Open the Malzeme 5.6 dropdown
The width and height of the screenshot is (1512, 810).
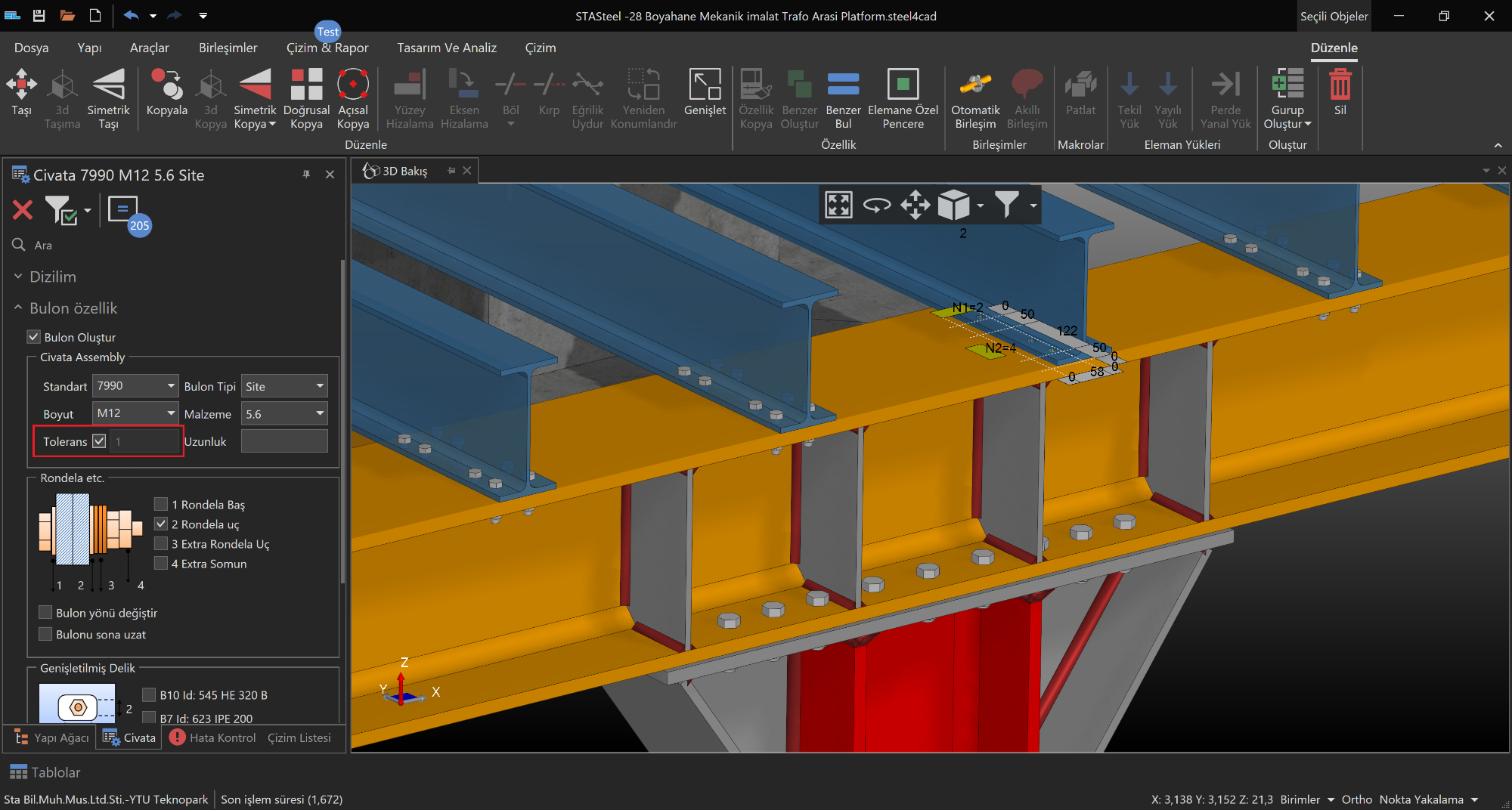[x=284, y=414]
